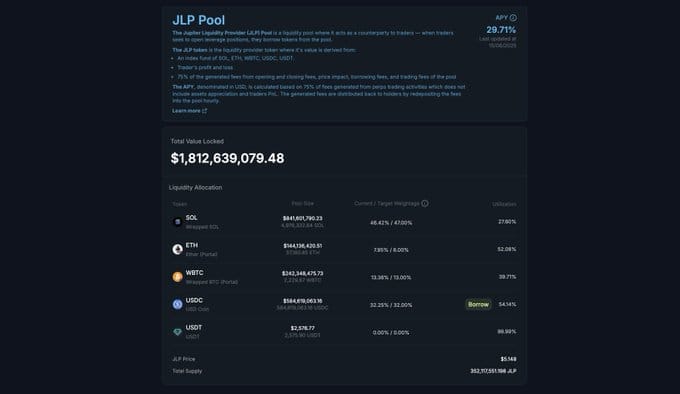
Task: Click the SOL pool size value
Action: pyautogui.click(x=303, y=218)
